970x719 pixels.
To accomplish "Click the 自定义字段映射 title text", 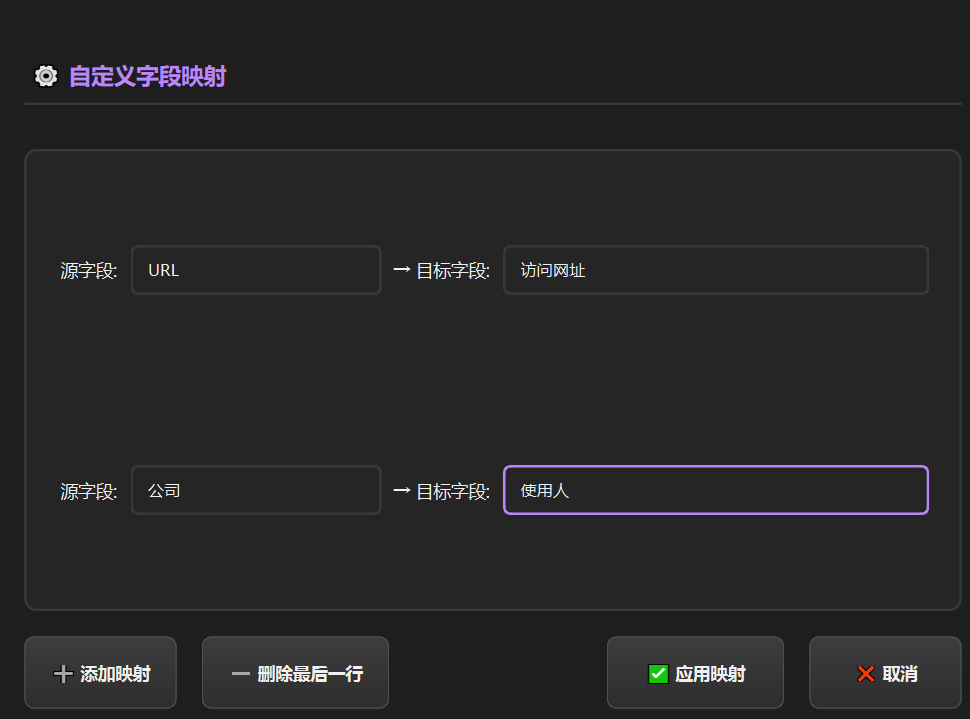I will (x=147, y=76).
